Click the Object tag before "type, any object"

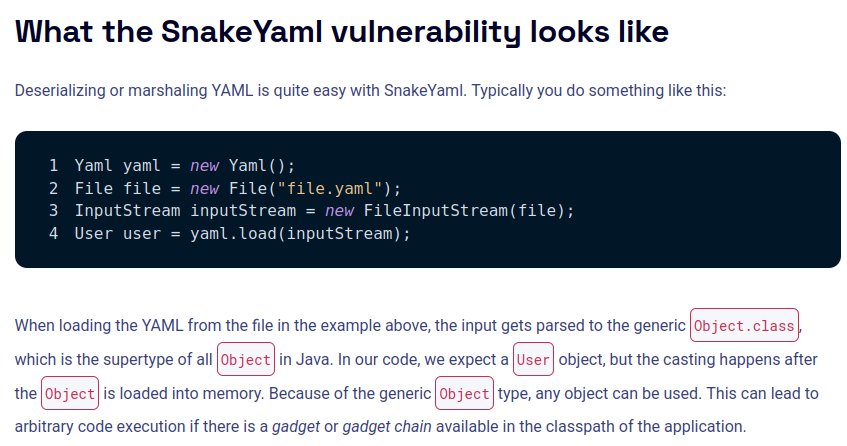click(x=465, y=394)
